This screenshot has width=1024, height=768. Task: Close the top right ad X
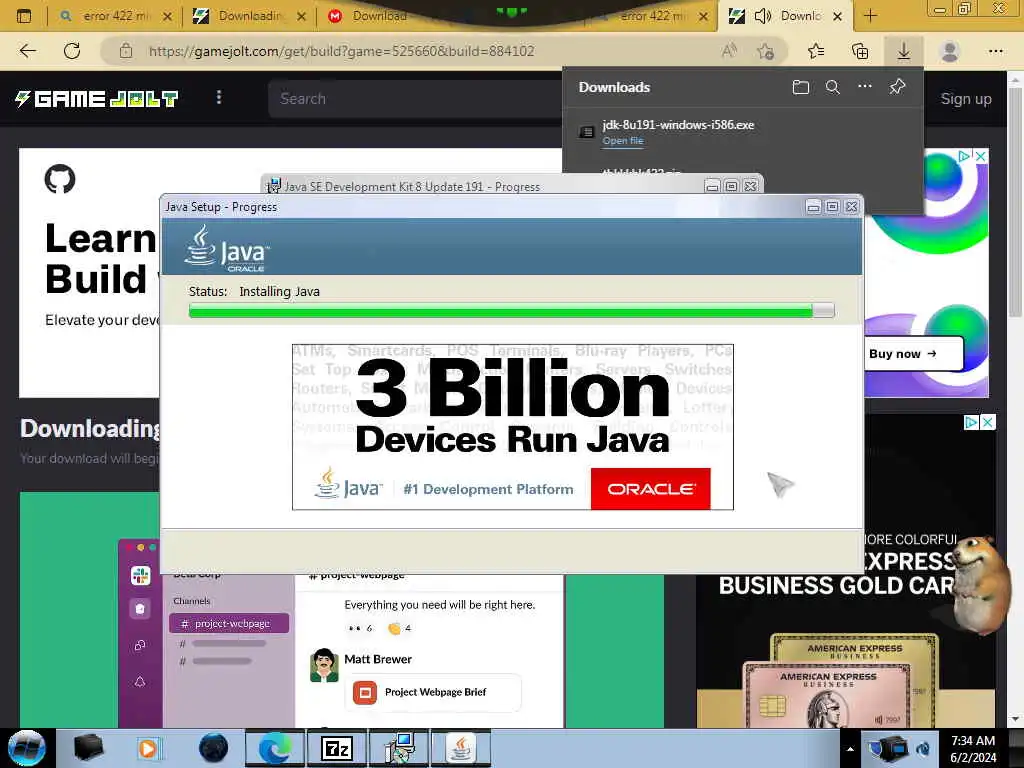[980, 156]
